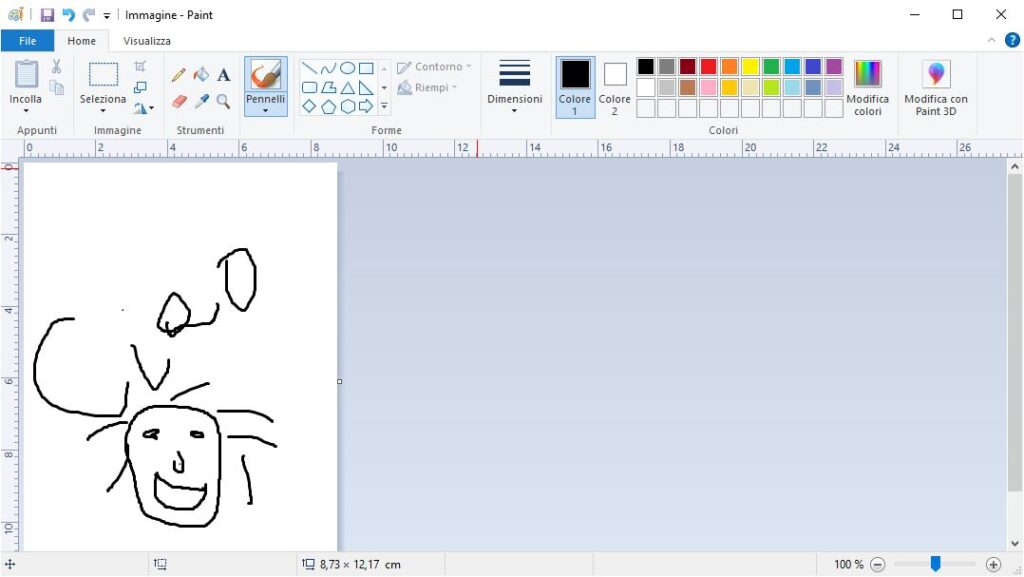This screenshot has width=1024, height=577.
Task: Zoom in with the plus button
Action: [x=993, y=565]
